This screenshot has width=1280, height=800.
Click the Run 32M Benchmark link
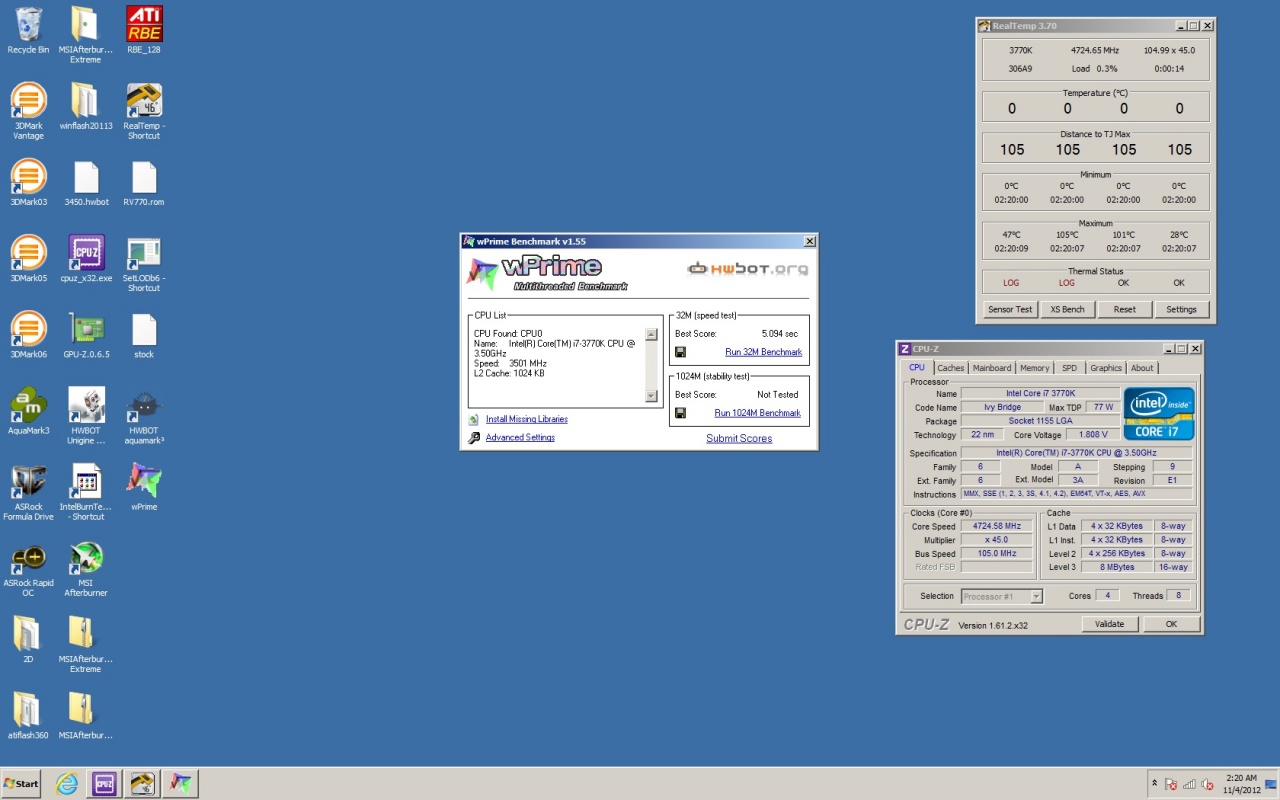[x=763, y=352]
